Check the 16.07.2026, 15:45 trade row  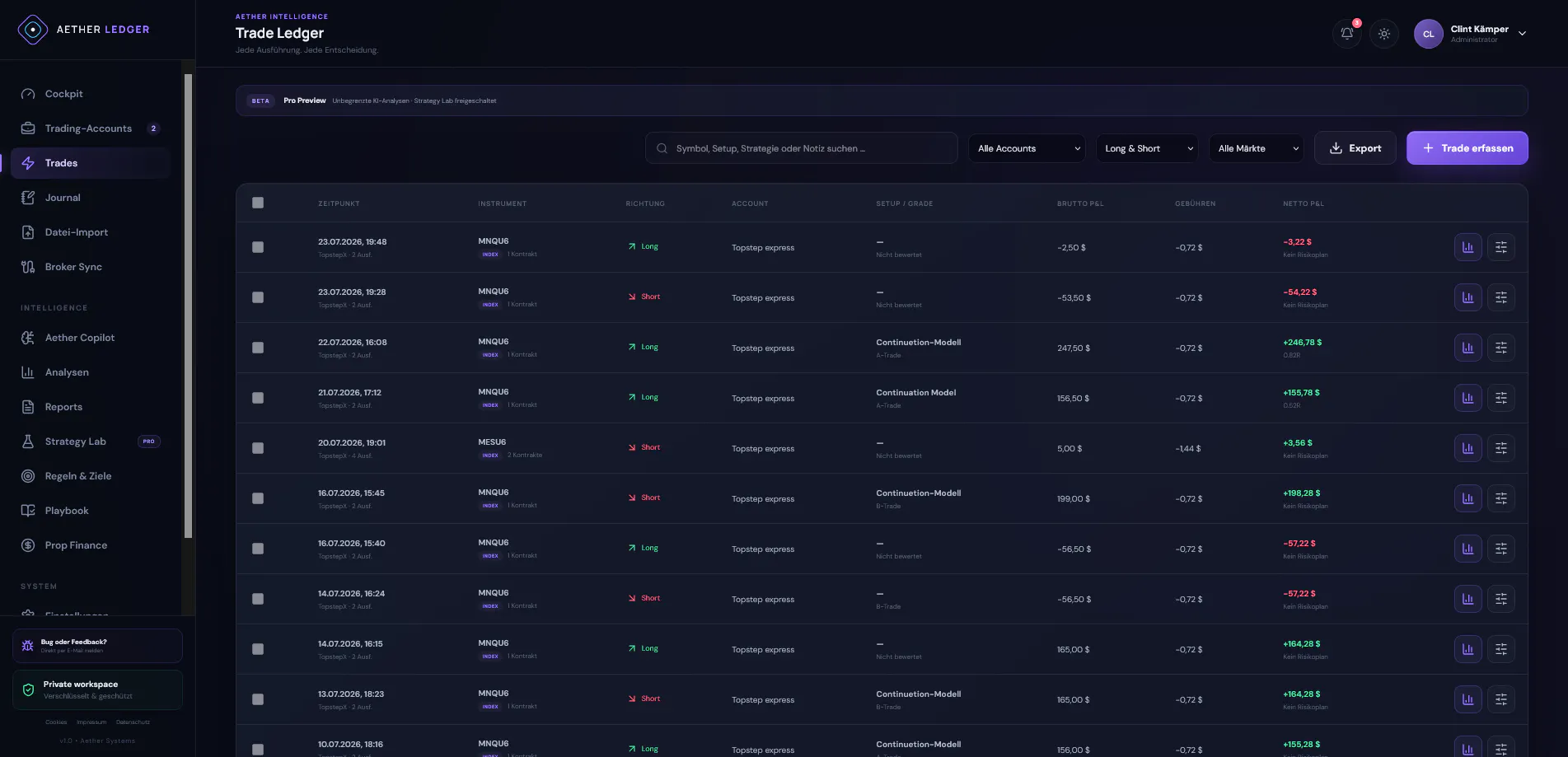(258, 498)
